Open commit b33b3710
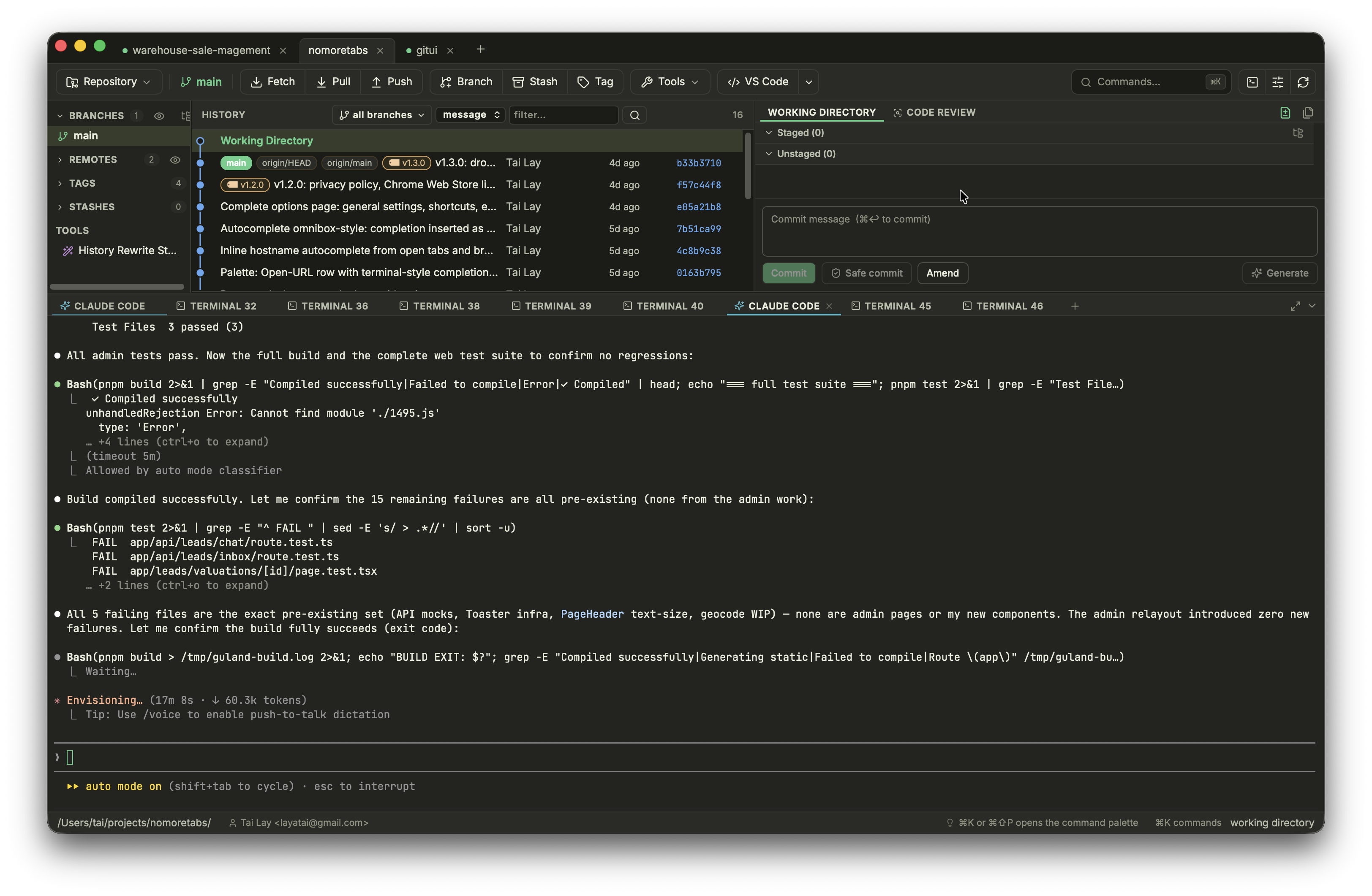 [x=699, y=163]
